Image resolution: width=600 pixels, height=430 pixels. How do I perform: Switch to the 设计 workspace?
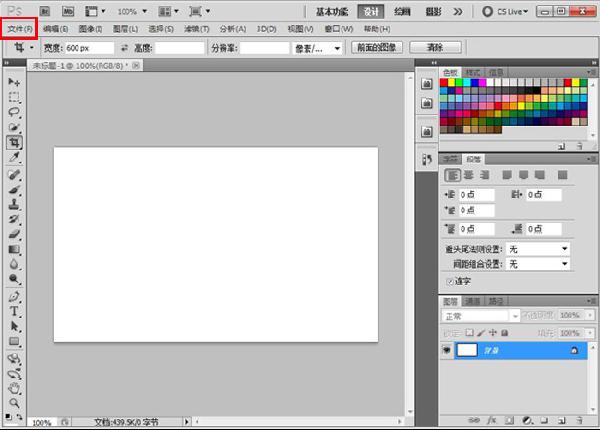[371, 12]
